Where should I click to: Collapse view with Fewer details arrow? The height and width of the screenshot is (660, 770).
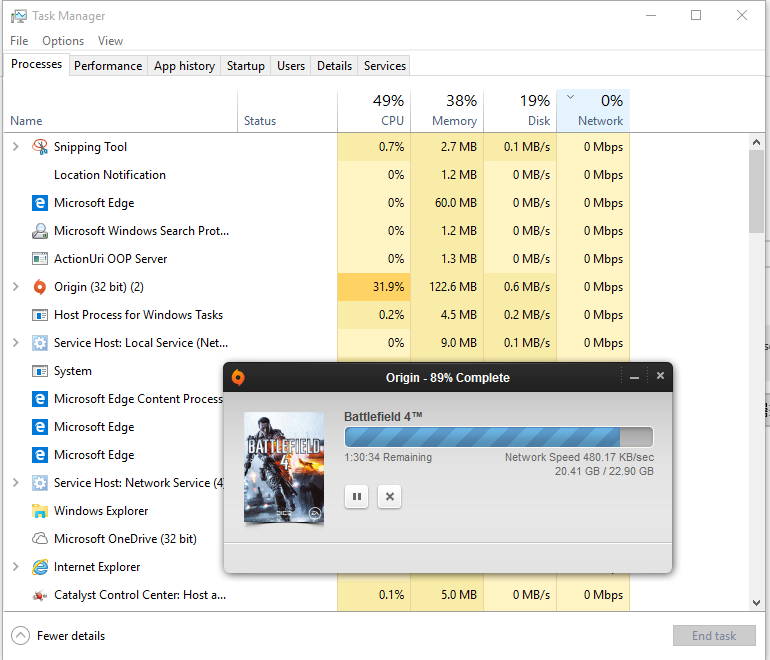tap(21, 635)
